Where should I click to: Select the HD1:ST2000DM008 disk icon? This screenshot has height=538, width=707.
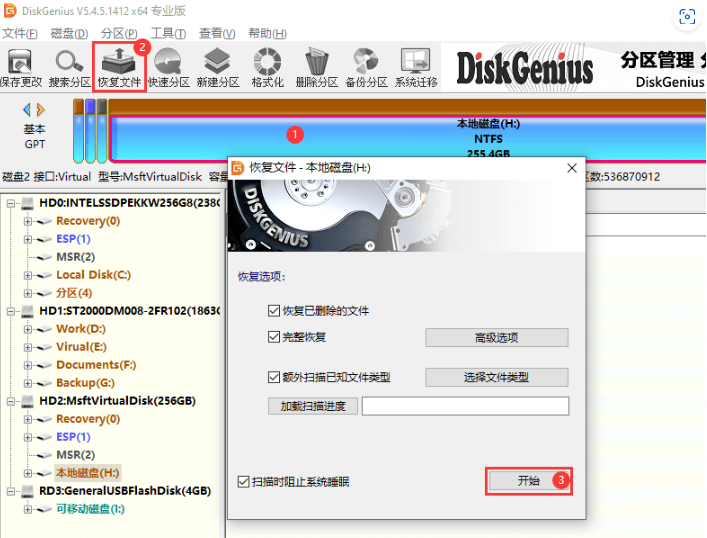click(x=28, y=311)
